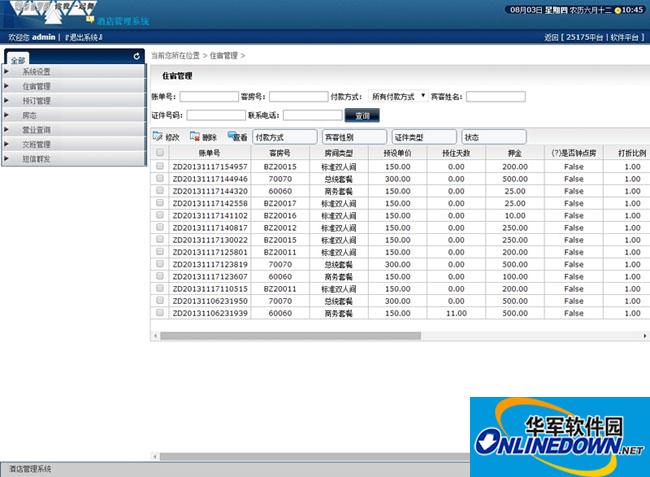The image size is (650, 477).
Task: Click the 客房号 input field
Action: click(298, 97)
